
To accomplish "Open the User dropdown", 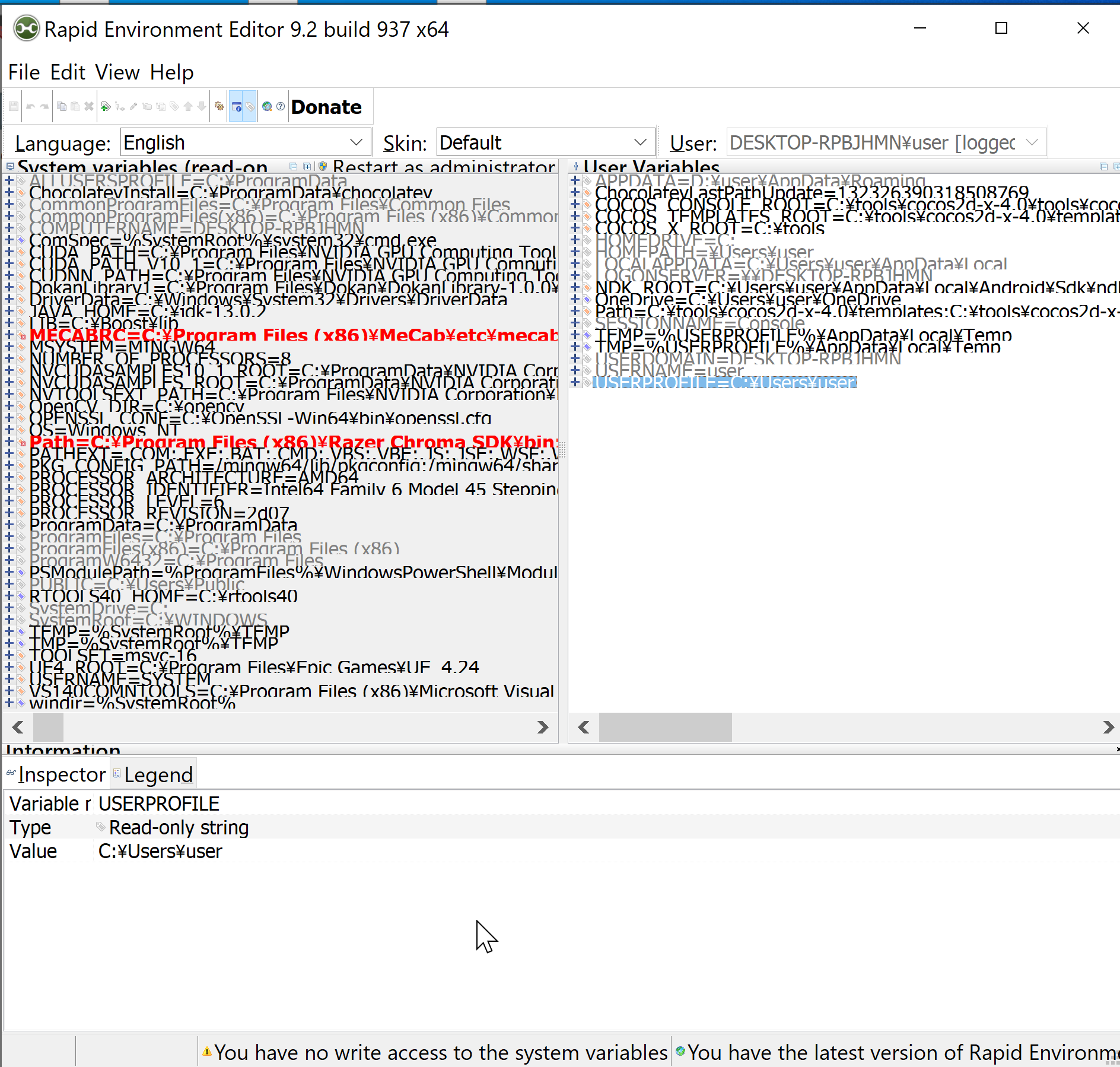I will [x=886, y=142].
